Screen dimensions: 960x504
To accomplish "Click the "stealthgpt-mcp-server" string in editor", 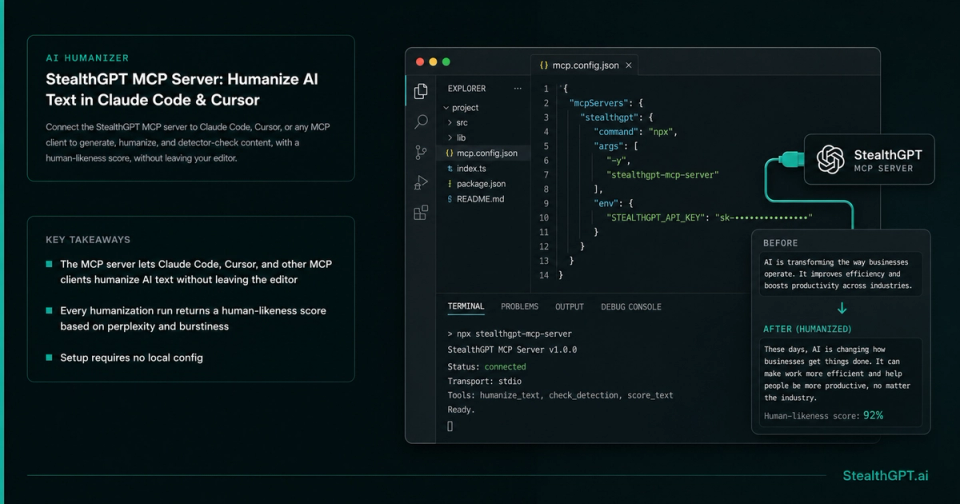I will [x=662, y=175].
